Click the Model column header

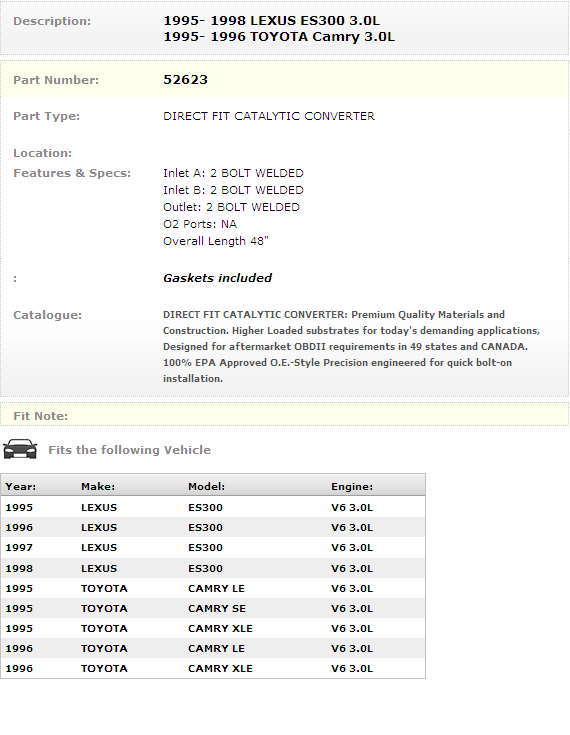pos(206,487)
